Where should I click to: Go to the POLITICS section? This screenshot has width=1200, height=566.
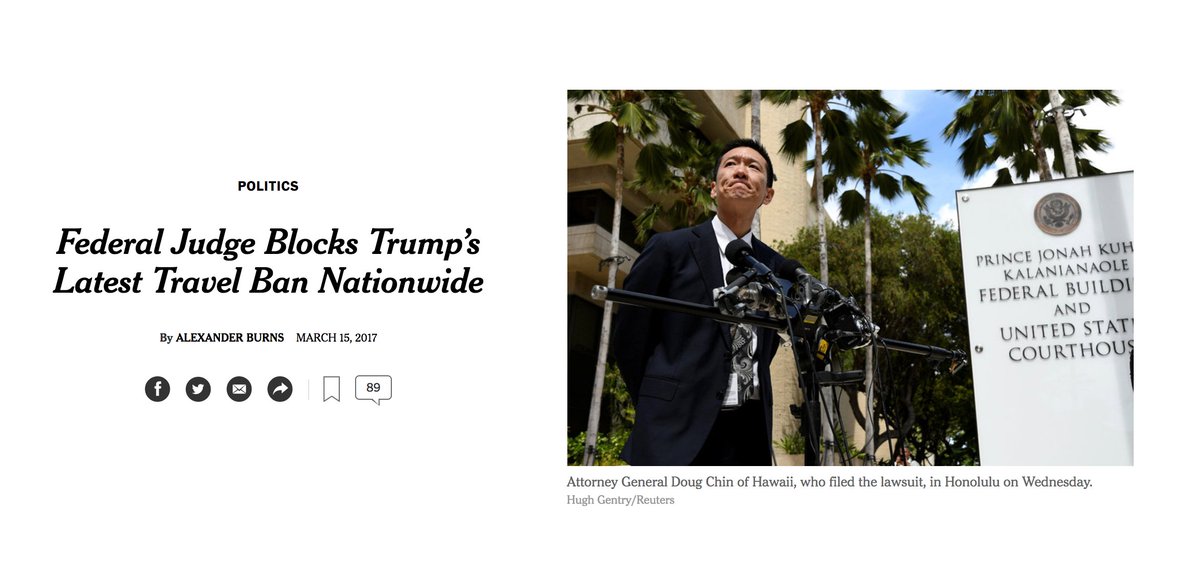coord(268,186)
